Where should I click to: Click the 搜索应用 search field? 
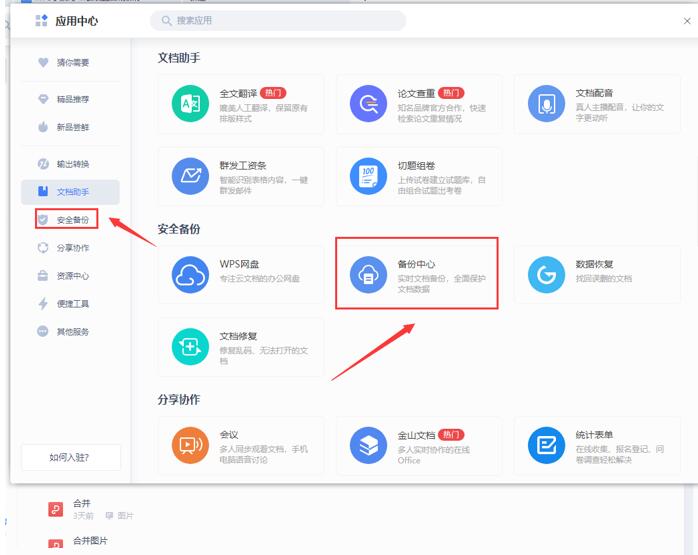[278, 21]
